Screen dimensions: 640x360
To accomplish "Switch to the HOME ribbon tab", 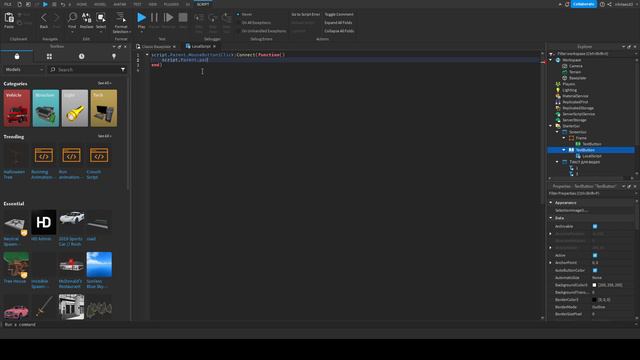I will click(x=82, y=4).
